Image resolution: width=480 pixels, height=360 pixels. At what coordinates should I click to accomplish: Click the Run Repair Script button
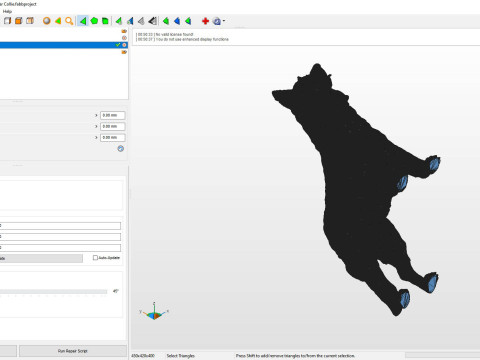point(73,351)
